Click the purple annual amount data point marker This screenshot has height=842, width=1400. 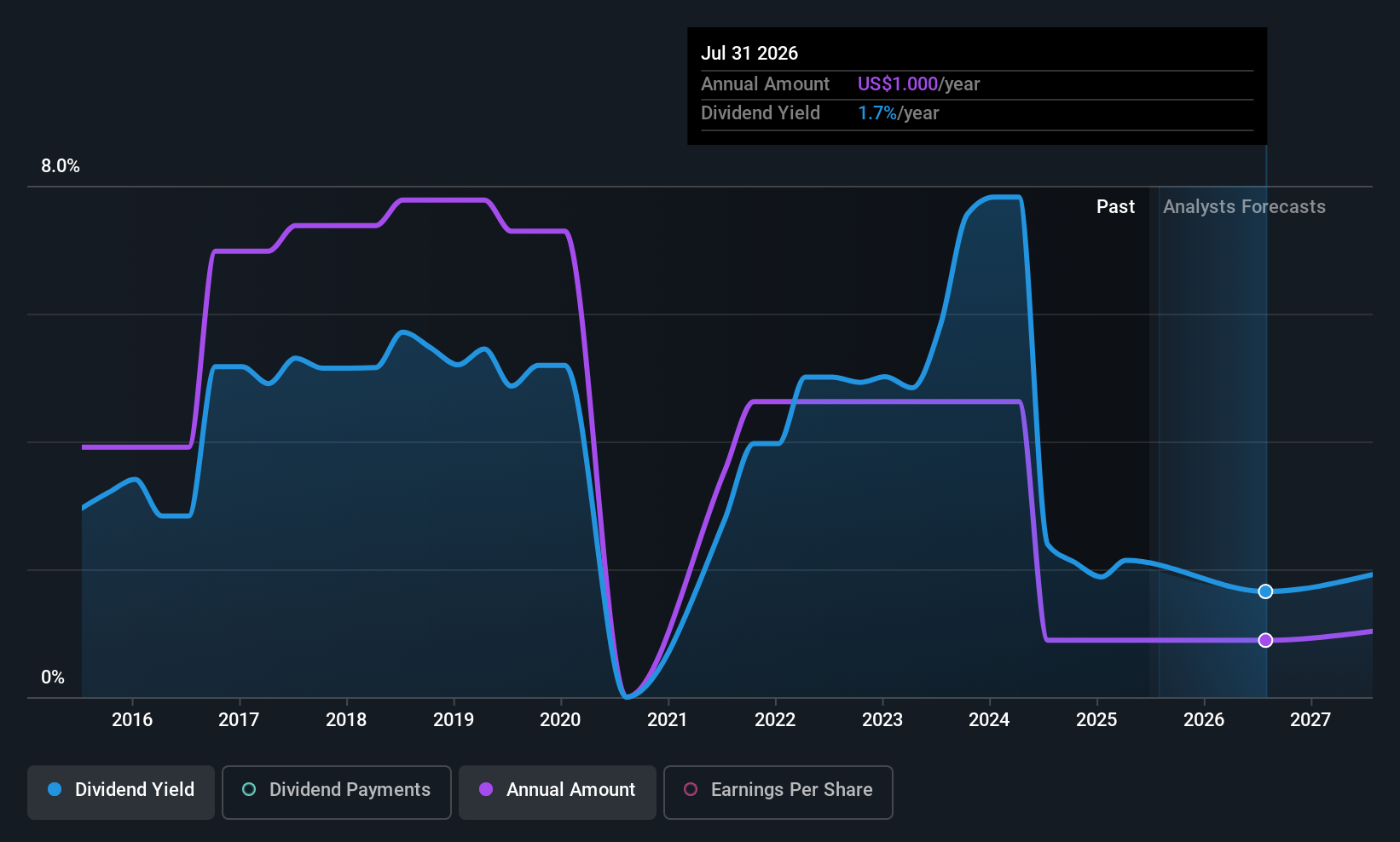[x=1265, y=640]
